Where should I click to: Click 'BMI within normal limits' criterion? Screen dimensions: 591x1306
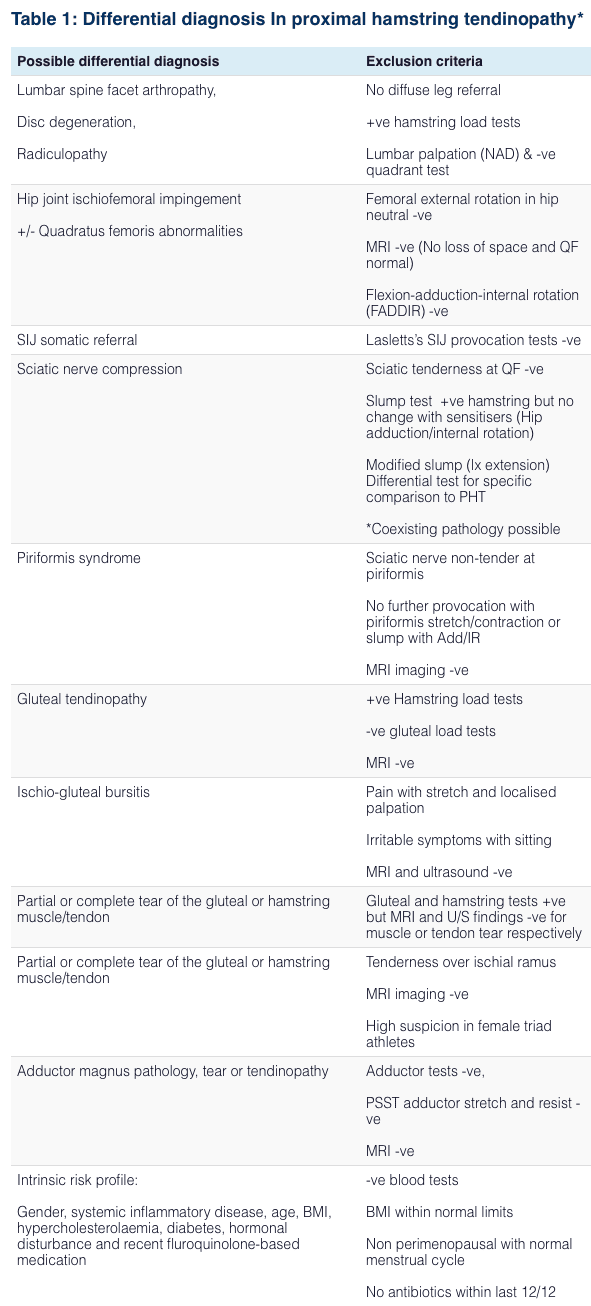click(439, 1212)
